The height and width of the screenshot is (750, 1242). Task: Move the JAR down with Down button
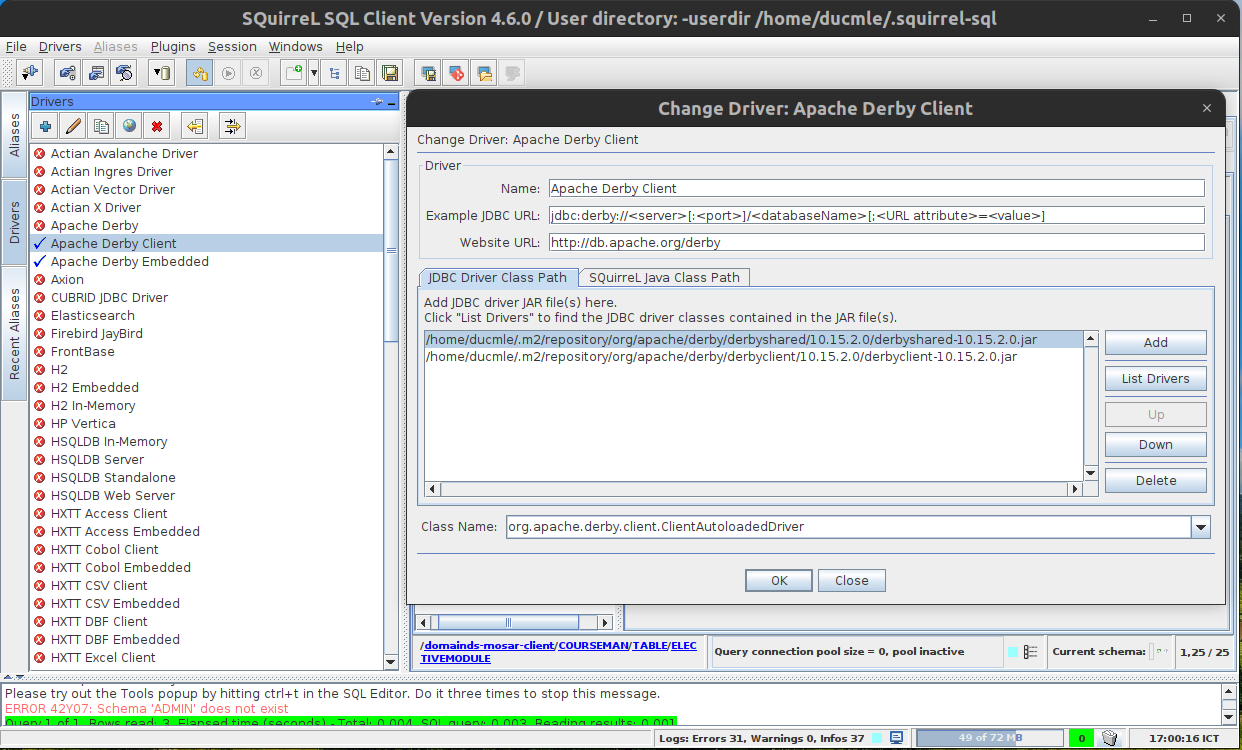pyautogui.click(x=1156, y=445)
